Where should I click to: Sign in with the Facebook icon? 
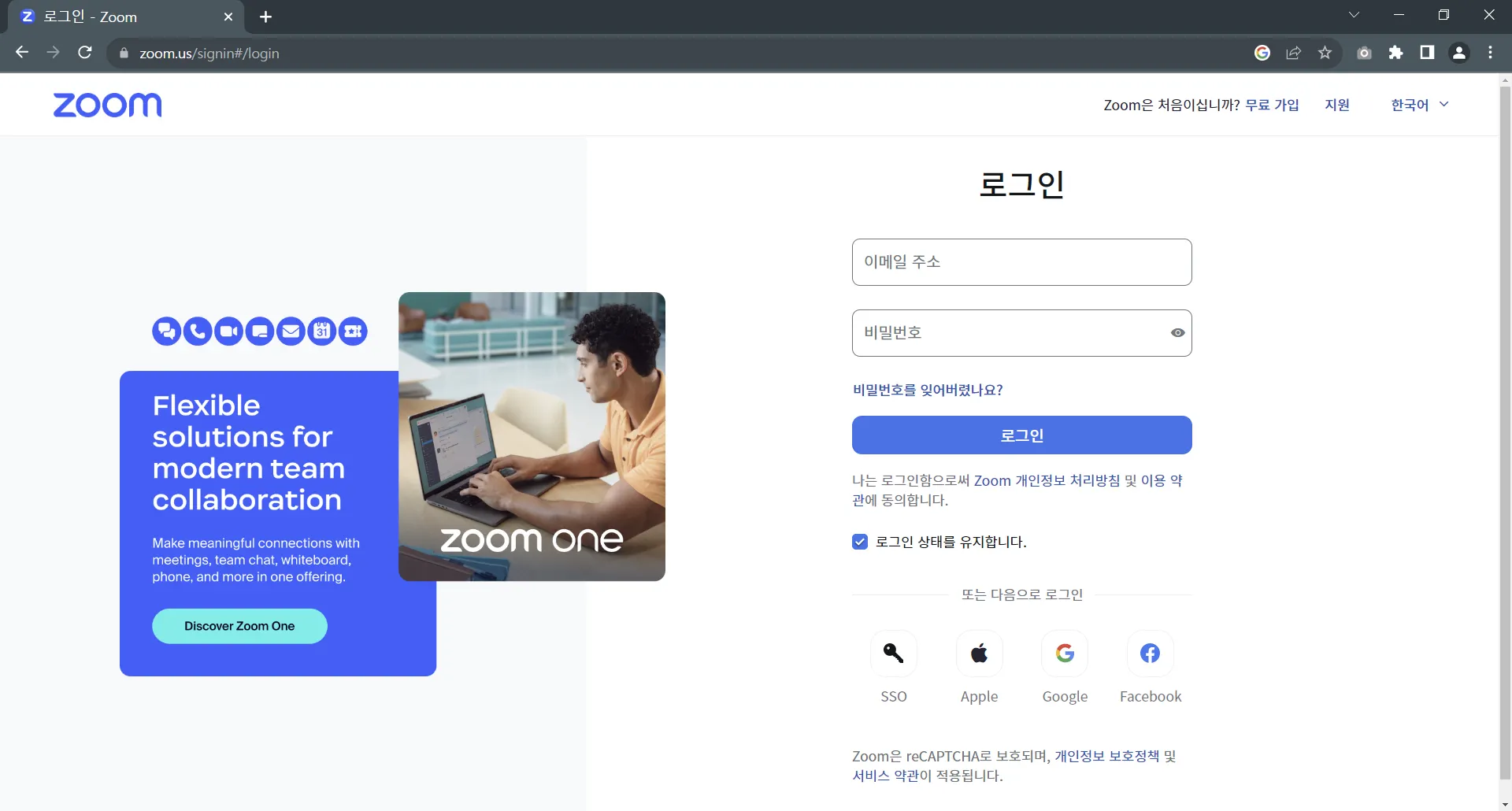(x=1151, y=654)
